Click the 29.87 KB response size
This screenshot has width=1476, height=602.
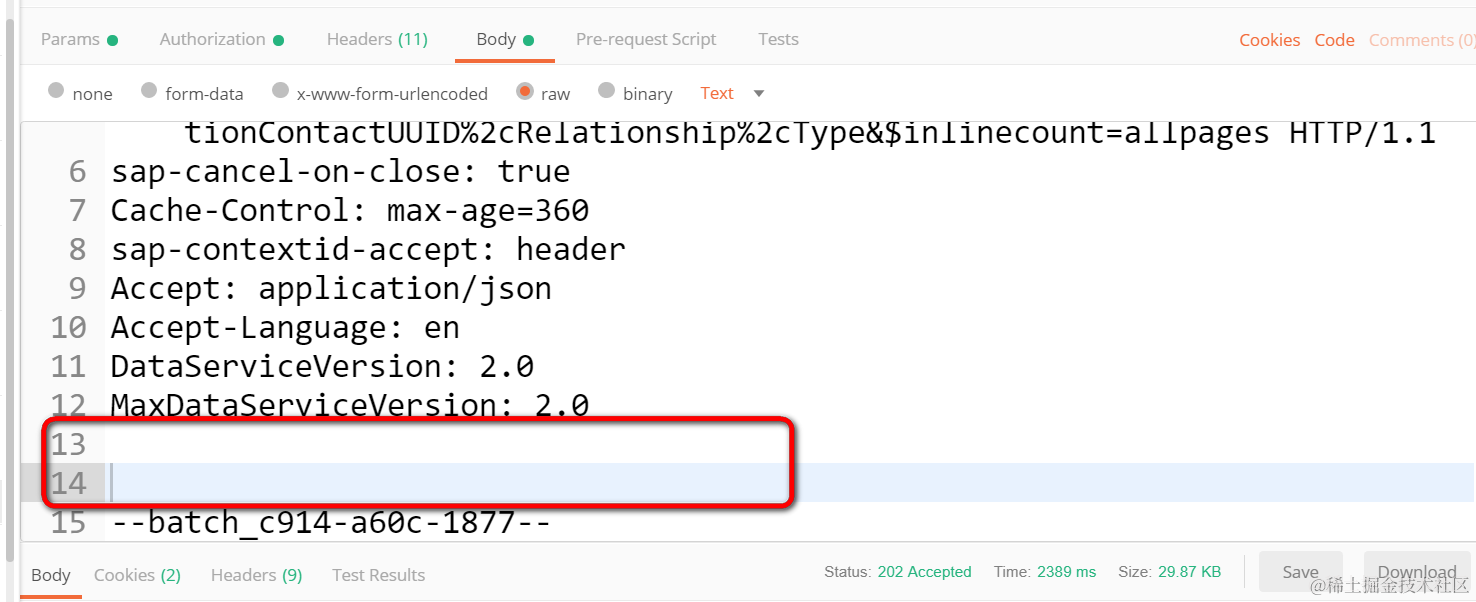(1189, 572)
